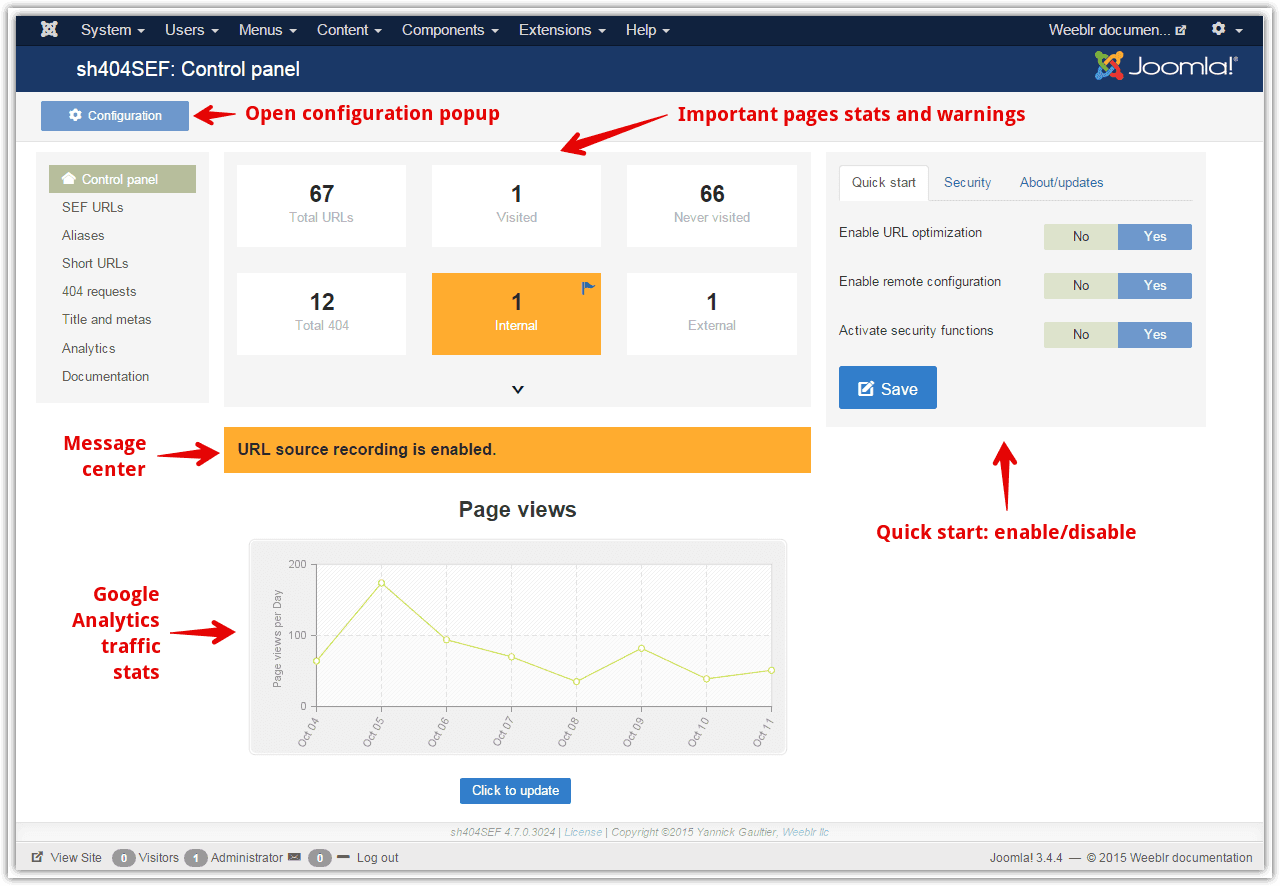The width and height of the screenshot is (1280, 886).
Task: Open the Weeblr documen... site link
Action: coord(1117,30)
